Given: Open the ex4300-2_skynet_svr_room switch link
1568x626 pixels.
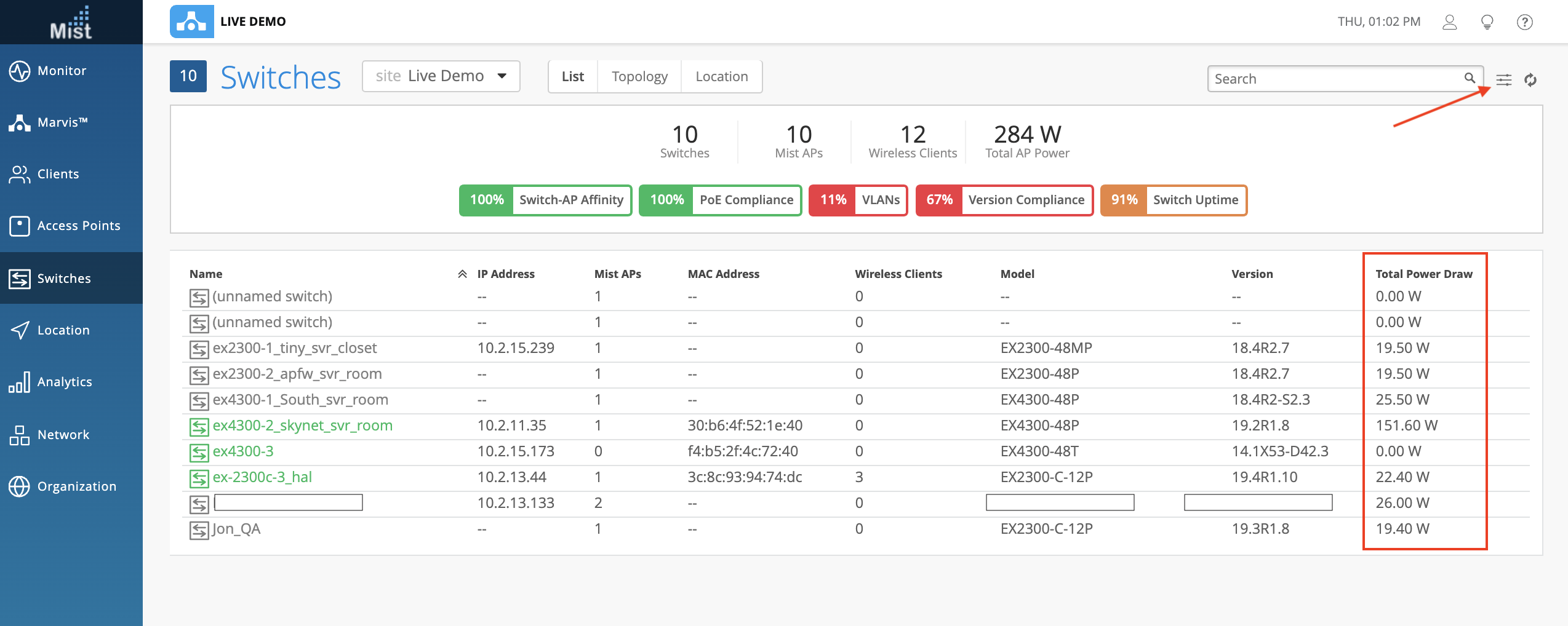Looking at the screenshot, I should (302, 426).
